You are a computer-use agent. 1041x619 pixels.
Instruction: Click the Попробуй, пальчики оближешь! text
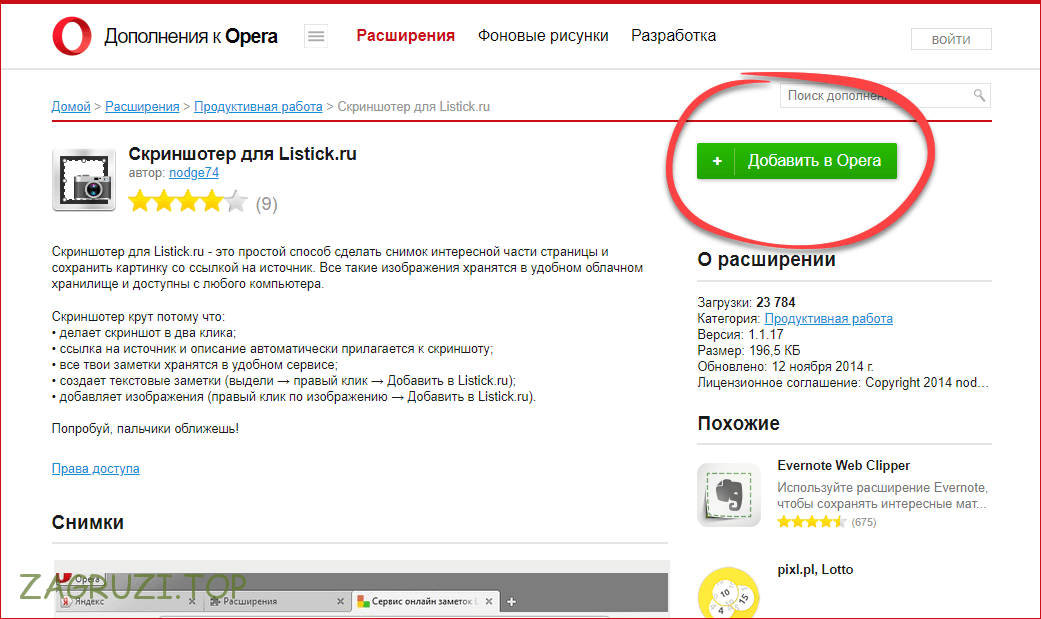pyautogui.click(x=145, y=428)
